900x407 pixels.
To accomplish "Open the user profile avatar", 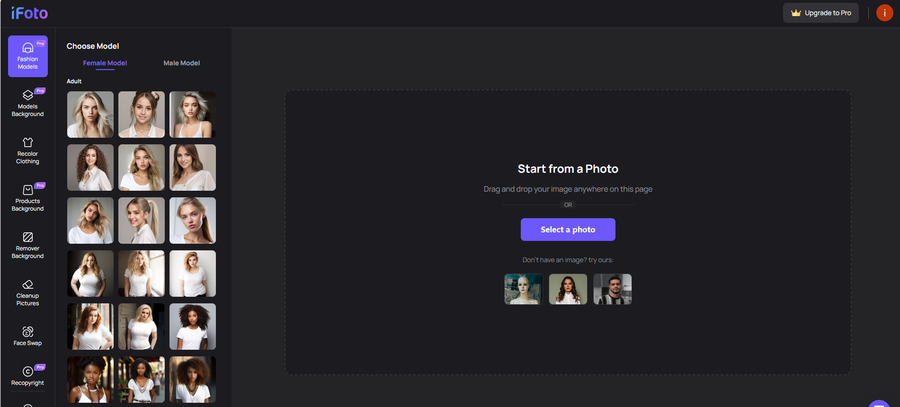I will tap(884, 13).
